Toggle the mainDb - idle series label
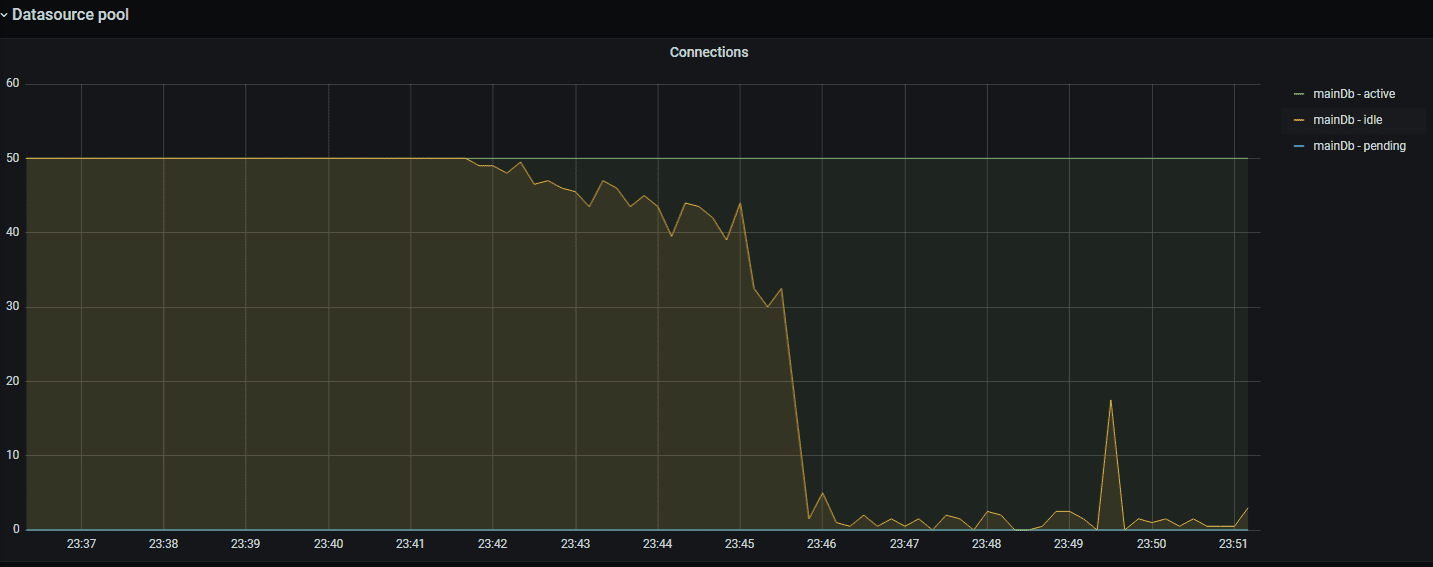 coord(1347,120)
